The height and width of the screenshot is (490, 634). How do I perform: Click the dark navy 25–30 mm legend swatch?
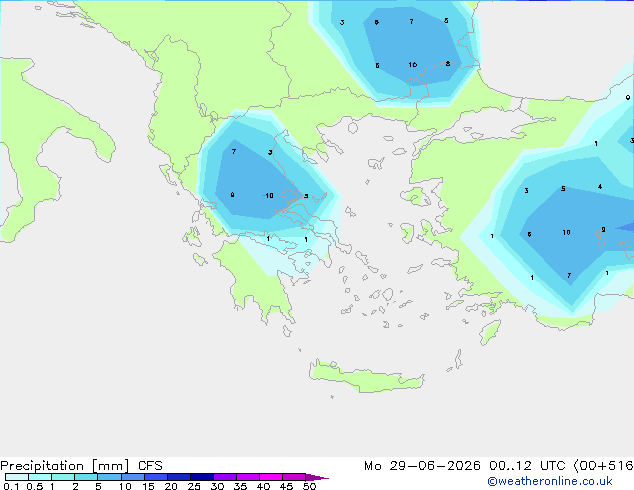pos(201,477)
